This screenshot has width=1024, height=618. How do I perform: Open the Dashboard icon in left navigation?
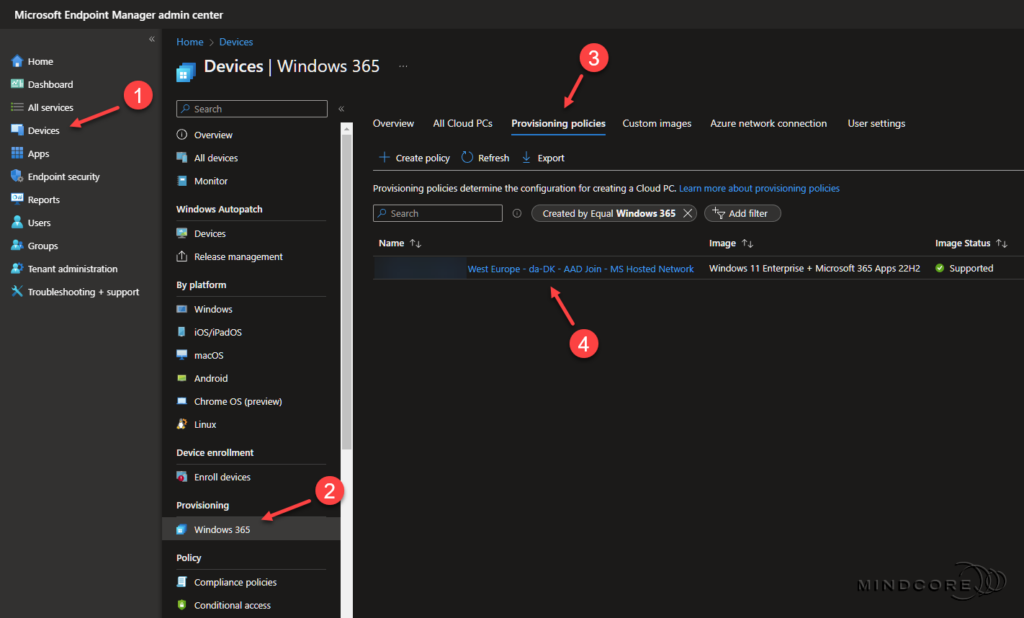[x=17, y=85]
